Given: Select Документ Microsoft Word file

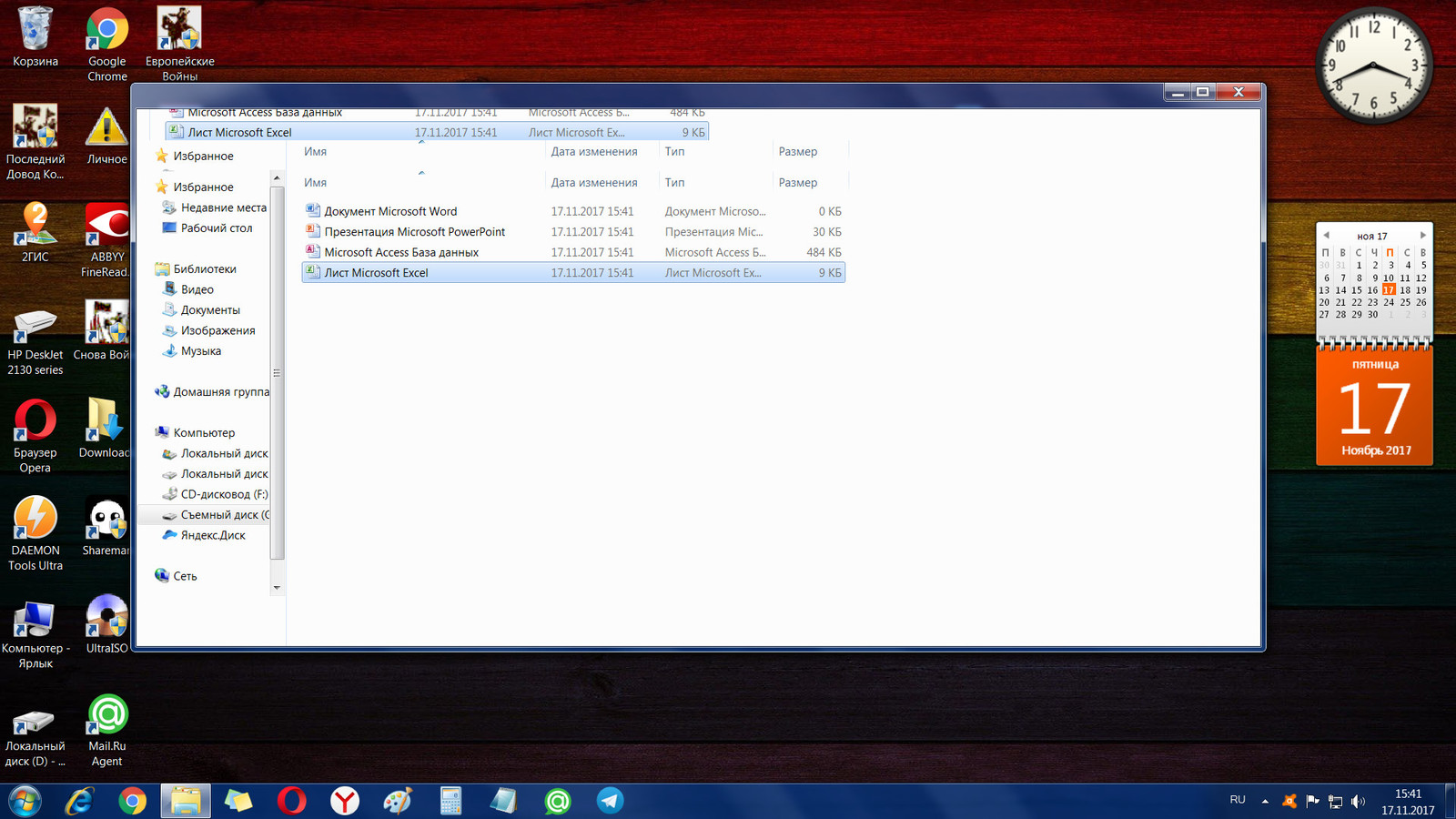Looking at the screenshot, I should [573, 211].
